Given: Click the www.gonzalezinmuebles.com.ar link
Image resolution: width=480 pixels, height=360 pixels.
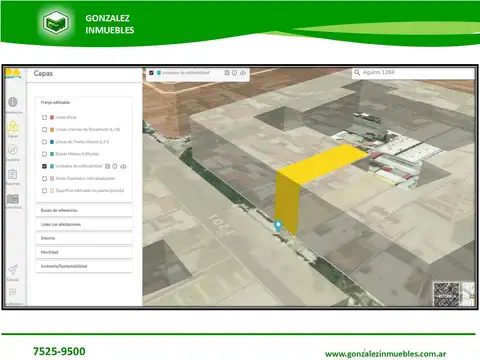Looking at the screenshot, I should click(385, 354).
